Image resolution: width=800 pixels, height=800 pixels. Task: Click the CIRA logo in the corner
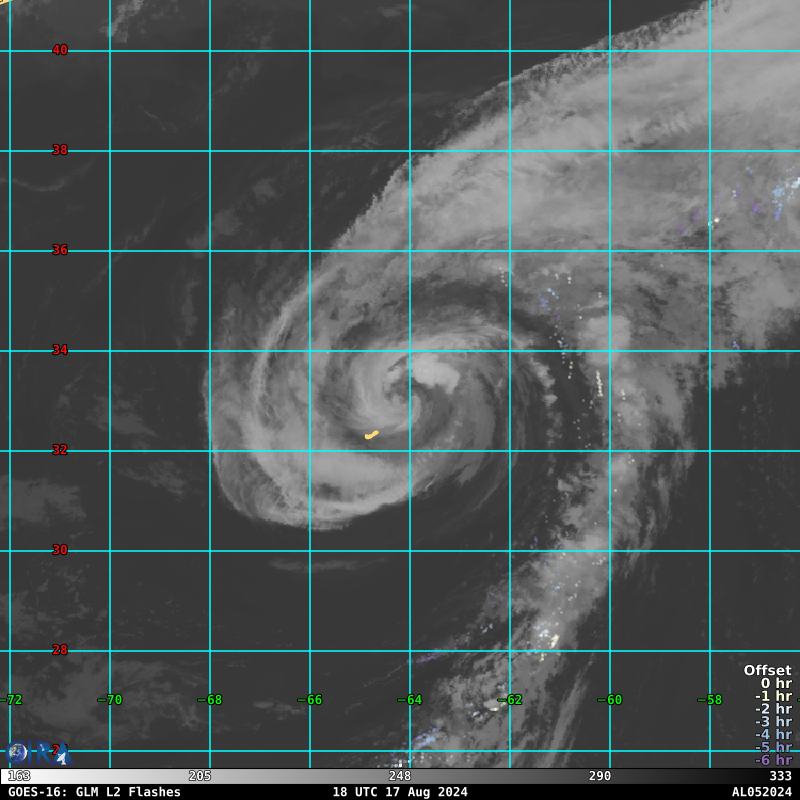(x=35, y=752)
